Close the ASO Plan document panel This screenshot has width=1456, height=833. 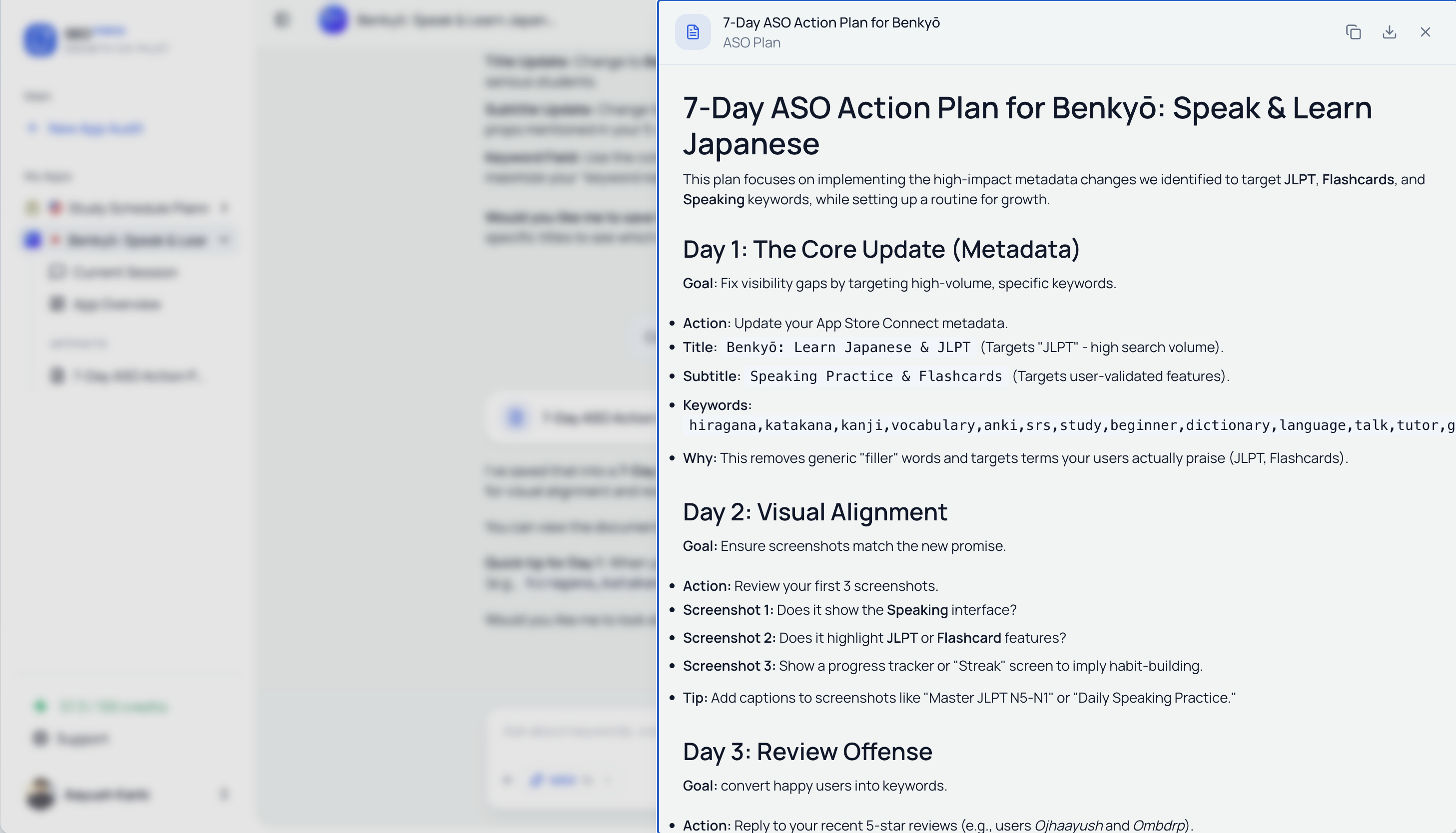click(x=1425, y=32)
